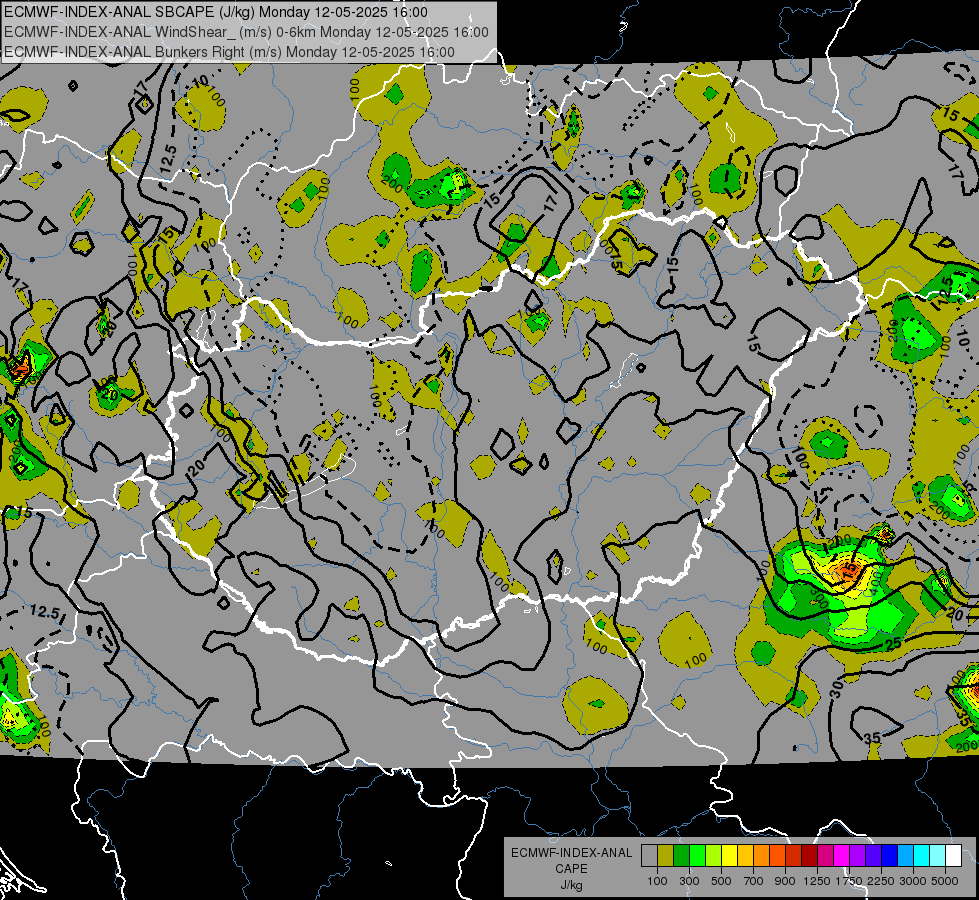The image size is (979, 900).
Task: Click the WindShear 0-6km title line
Action: pyautogui.click(x=246, y=32)
